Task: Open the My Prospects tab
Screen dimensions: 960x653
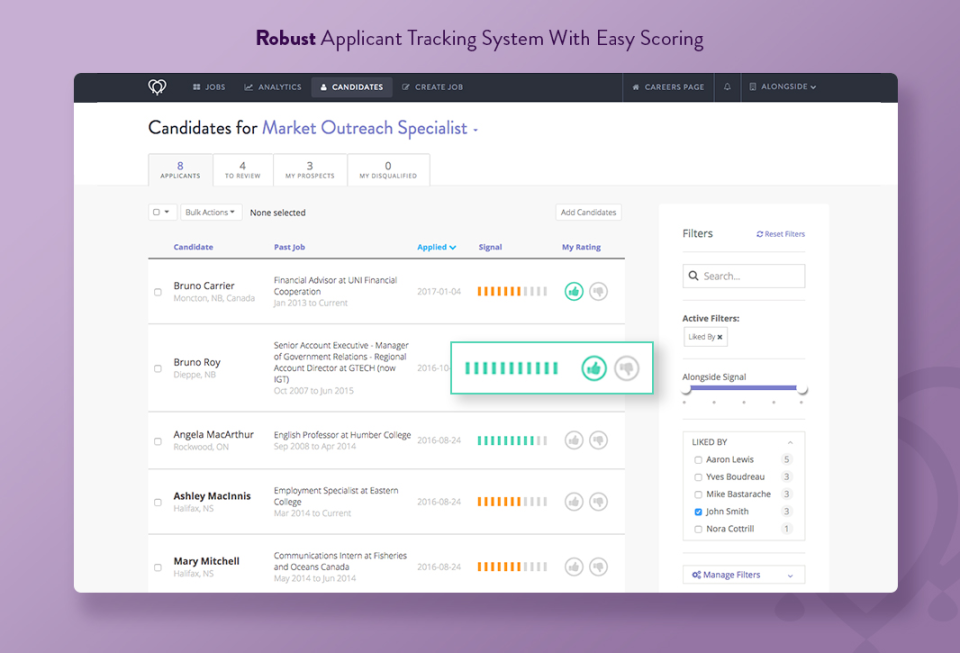Action: [x=310, y=169]
